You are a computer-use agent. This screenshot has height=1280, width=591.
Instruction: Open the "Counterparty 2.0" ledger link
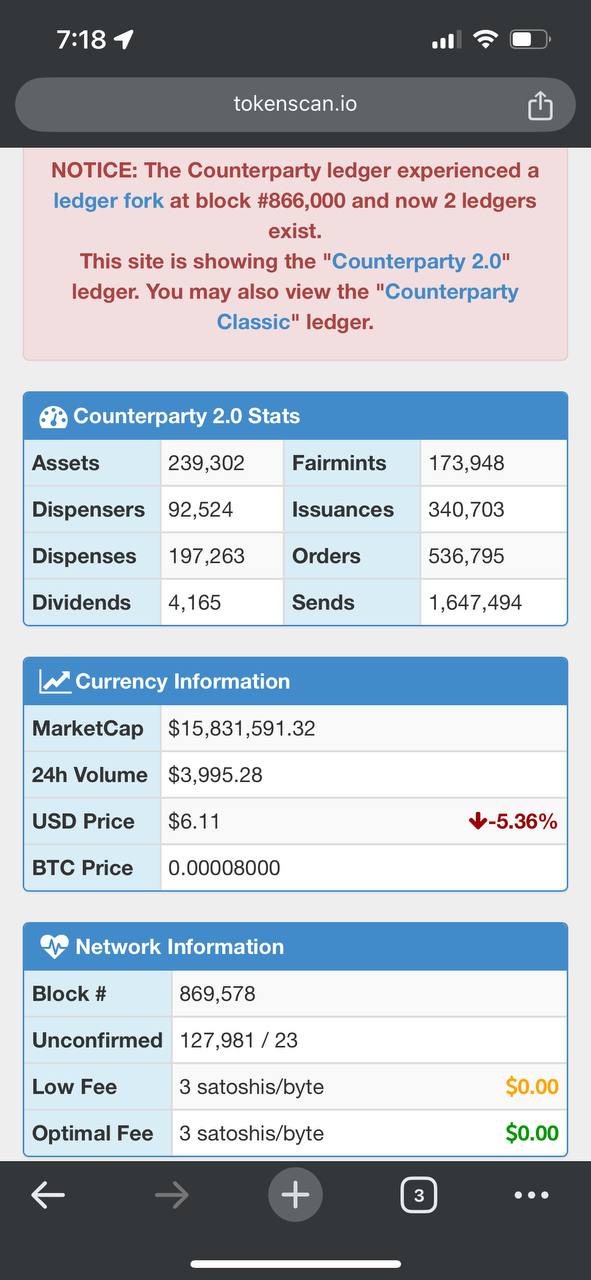[421, 262]
